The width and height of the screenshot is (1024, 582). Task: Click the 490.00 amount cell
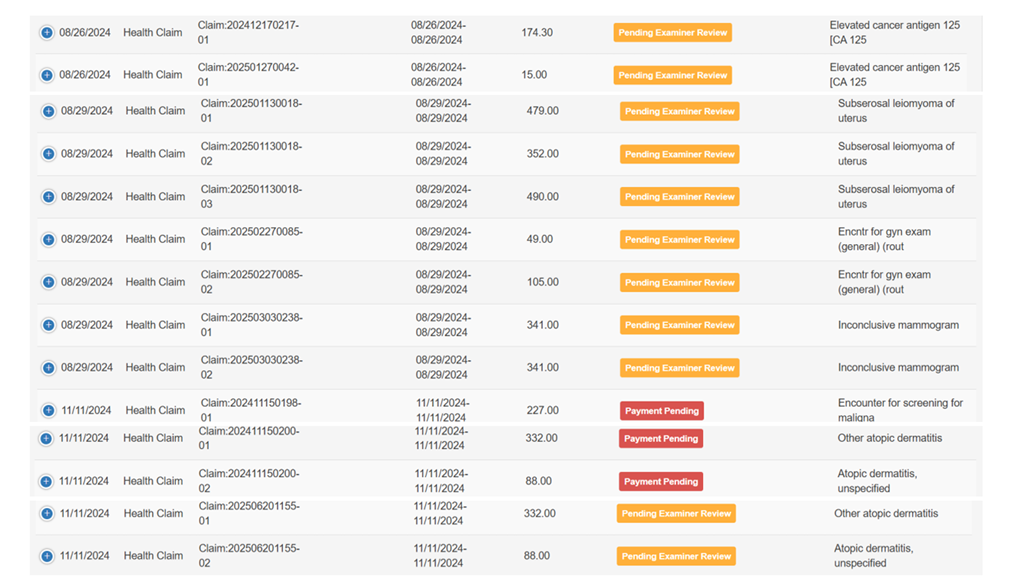[542, 197]
